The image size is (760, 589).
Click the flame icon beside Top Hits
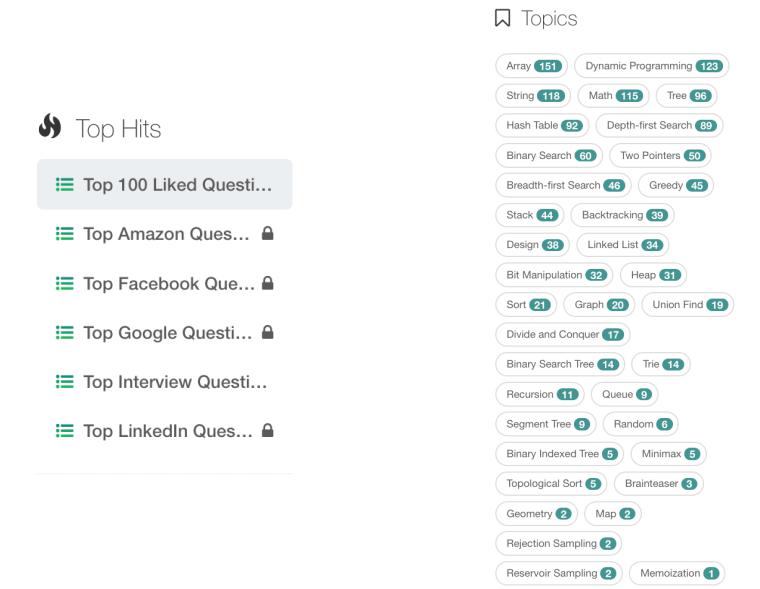point(50,126)
